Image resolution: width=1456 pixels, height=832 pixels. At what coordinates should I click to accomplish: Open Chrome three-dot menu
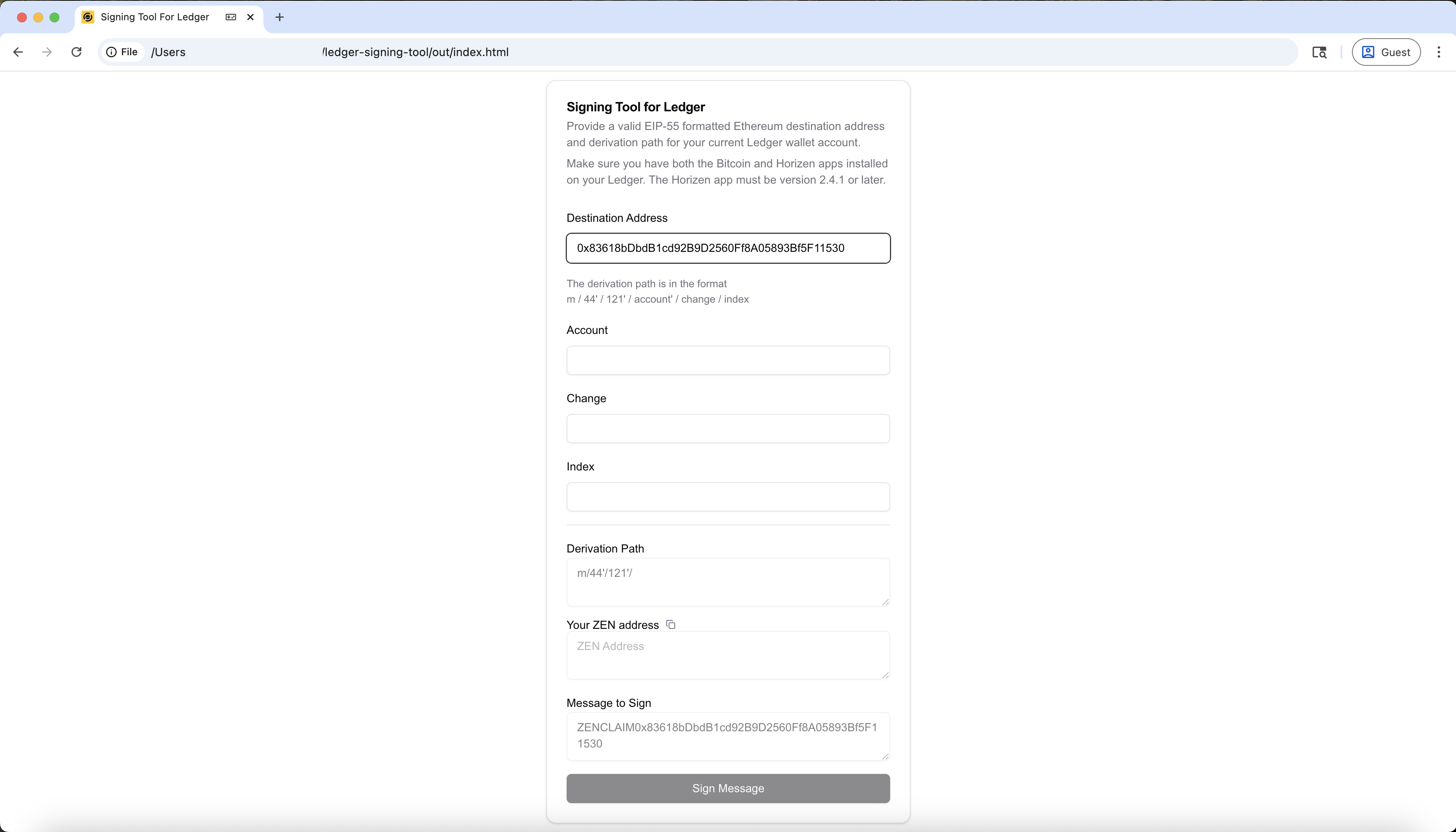(1438, 52)
